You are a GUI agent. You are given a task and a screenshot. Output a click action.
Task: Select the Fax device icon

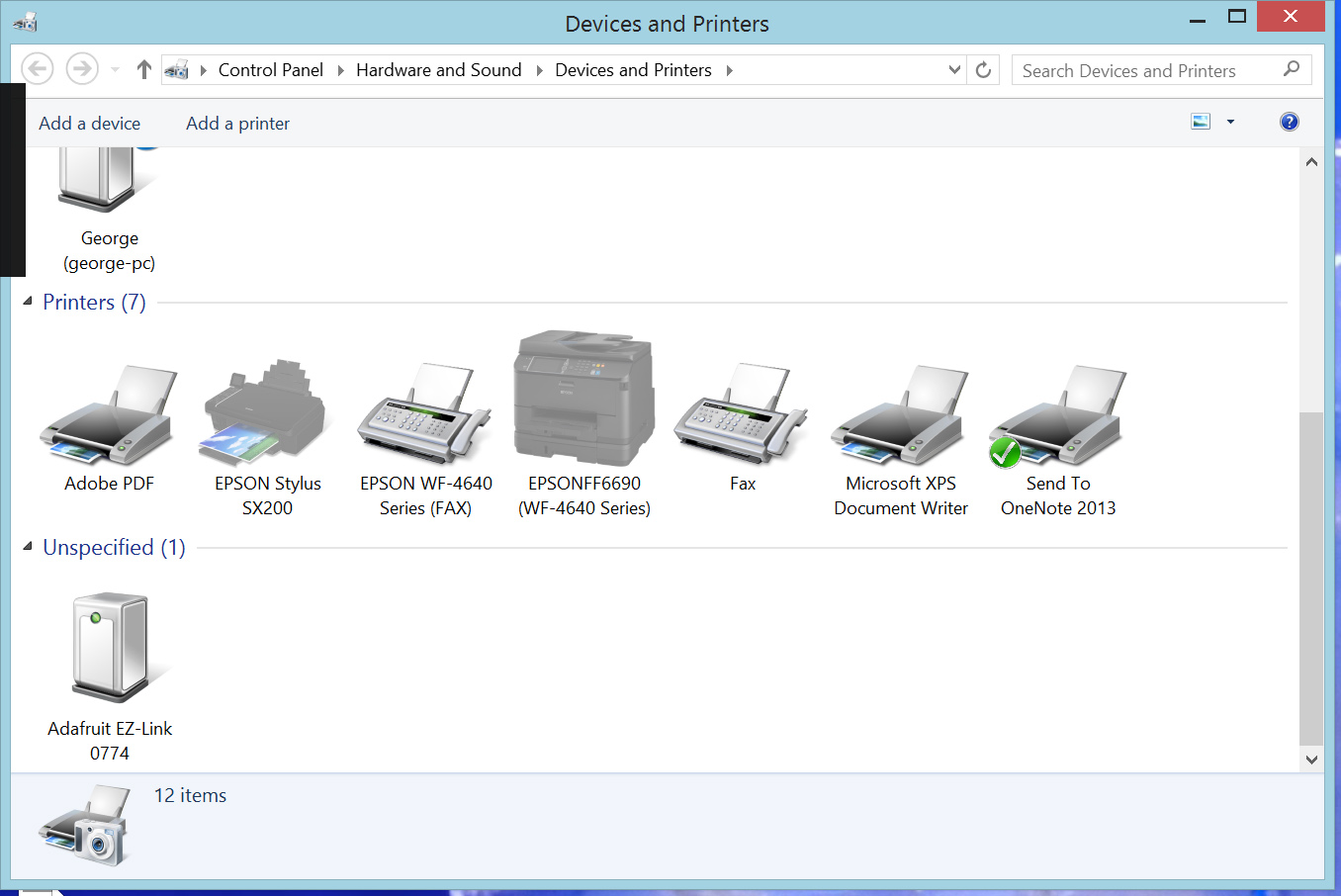[x=741, y=413]
